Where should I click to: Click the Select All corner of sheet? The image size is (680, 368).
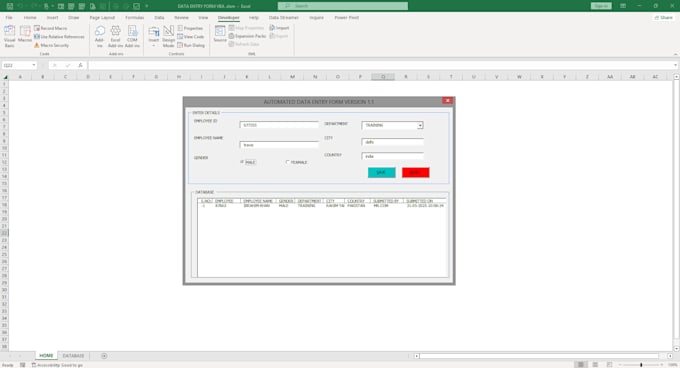tap(5, 77)
